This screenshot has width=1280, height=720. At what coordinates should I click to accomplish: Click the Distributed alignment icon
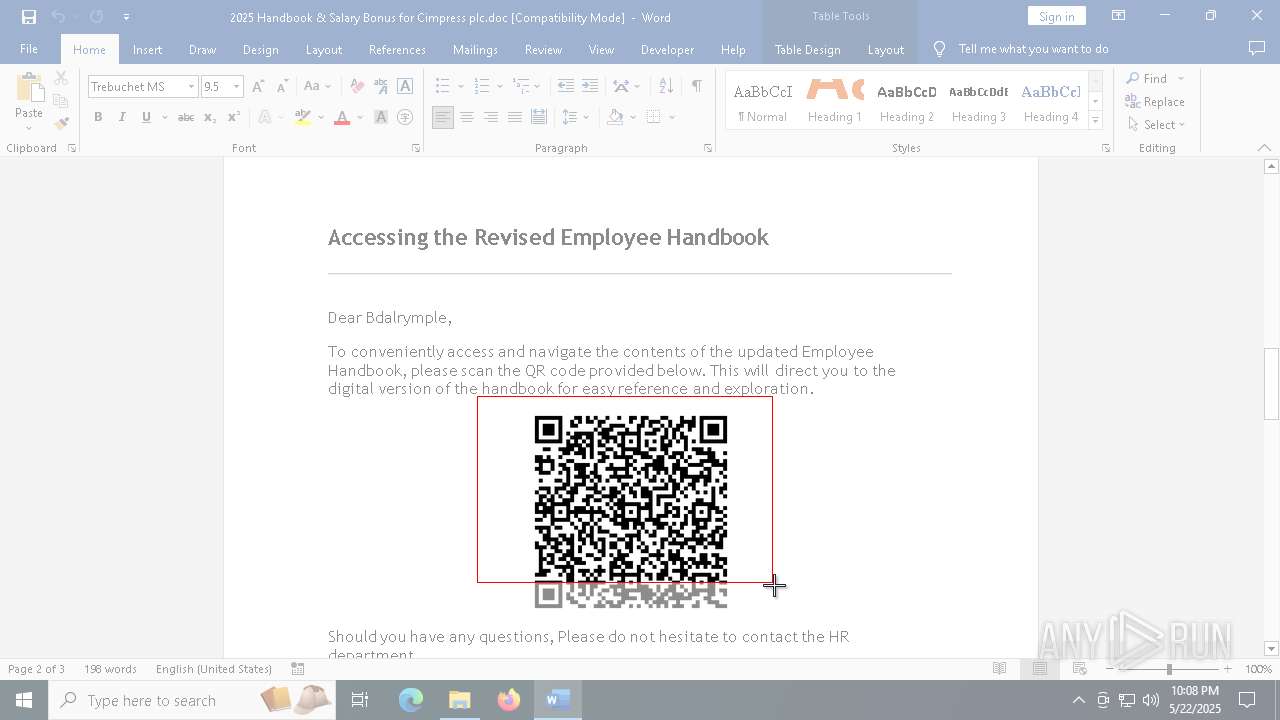pyautogui.click(x=539, y=117)
